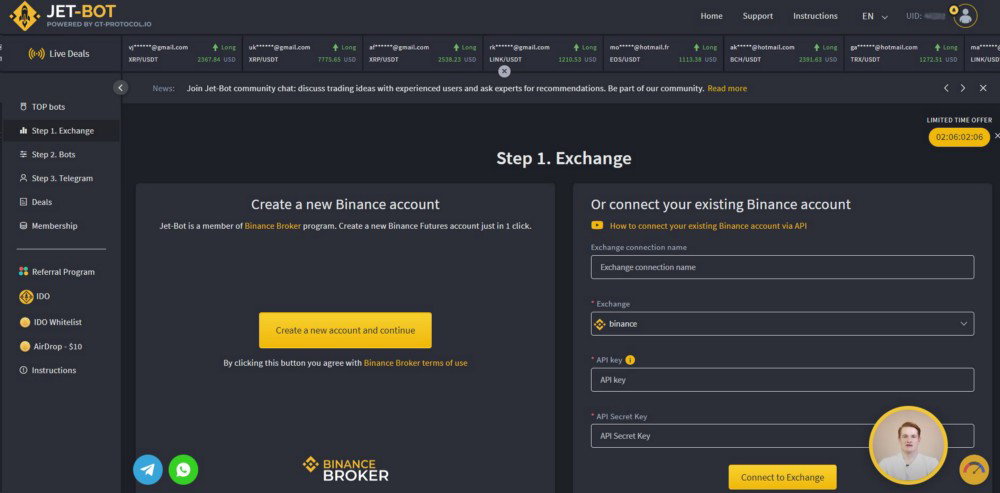The width and height of the screenshot is (1000, 493).
Task: Click the XRP/USDT deal worth 7775.65 USD
Action: 302,54
